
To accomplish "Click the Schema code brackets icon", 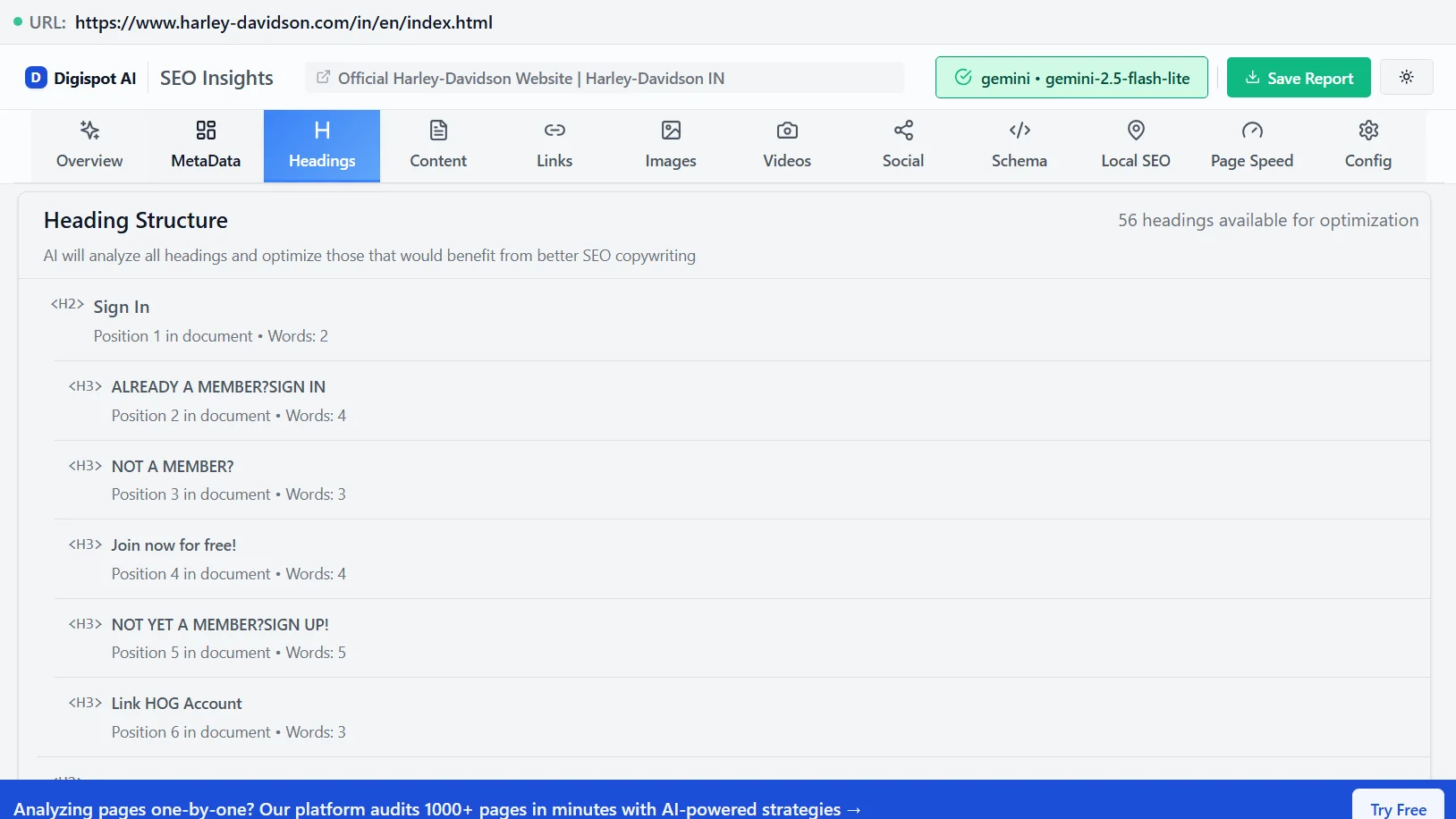I will [x=1020, y=131].
